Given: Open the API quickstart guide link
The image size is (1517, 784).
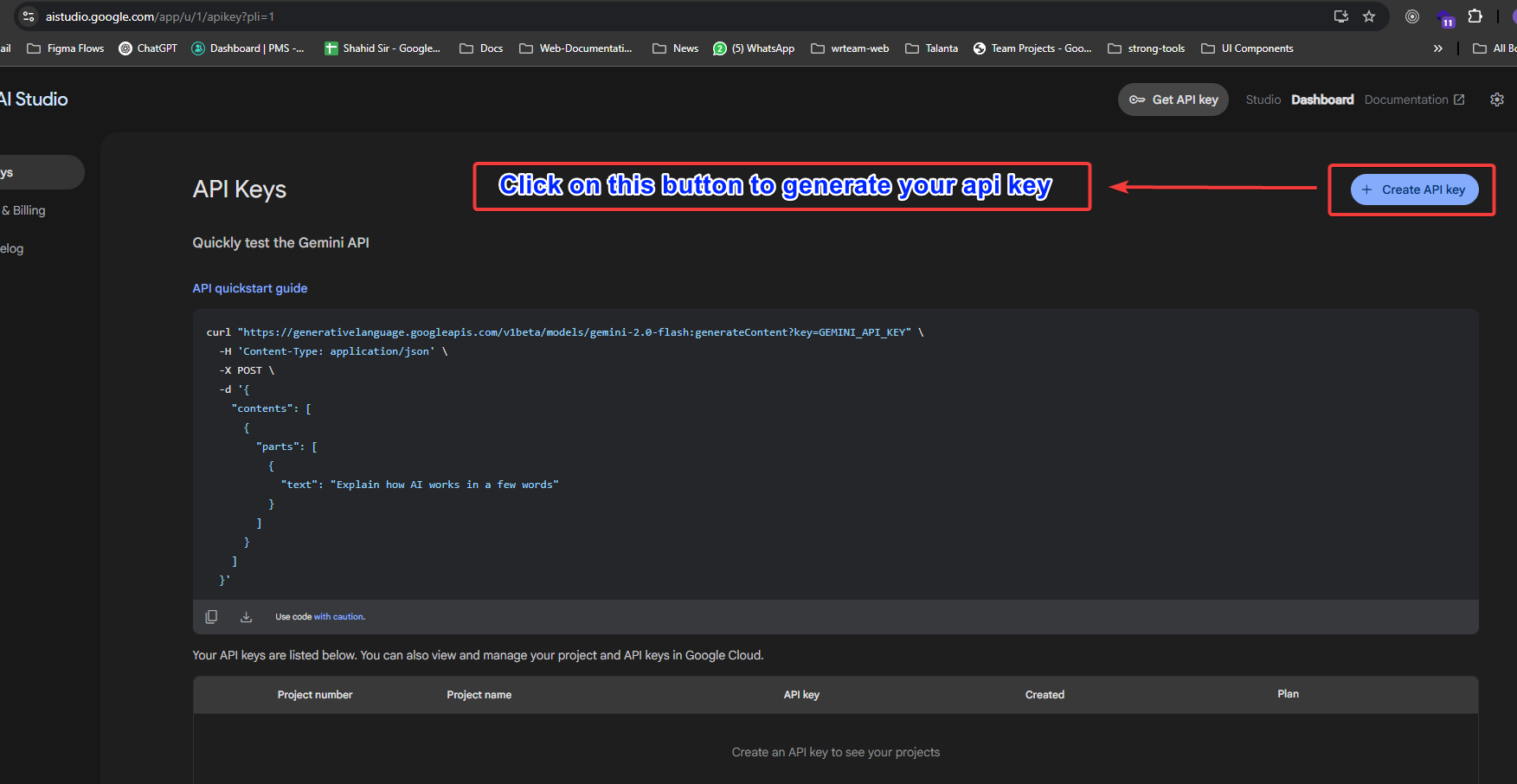Looking at the screenshot, I should [x=250, y=288].
